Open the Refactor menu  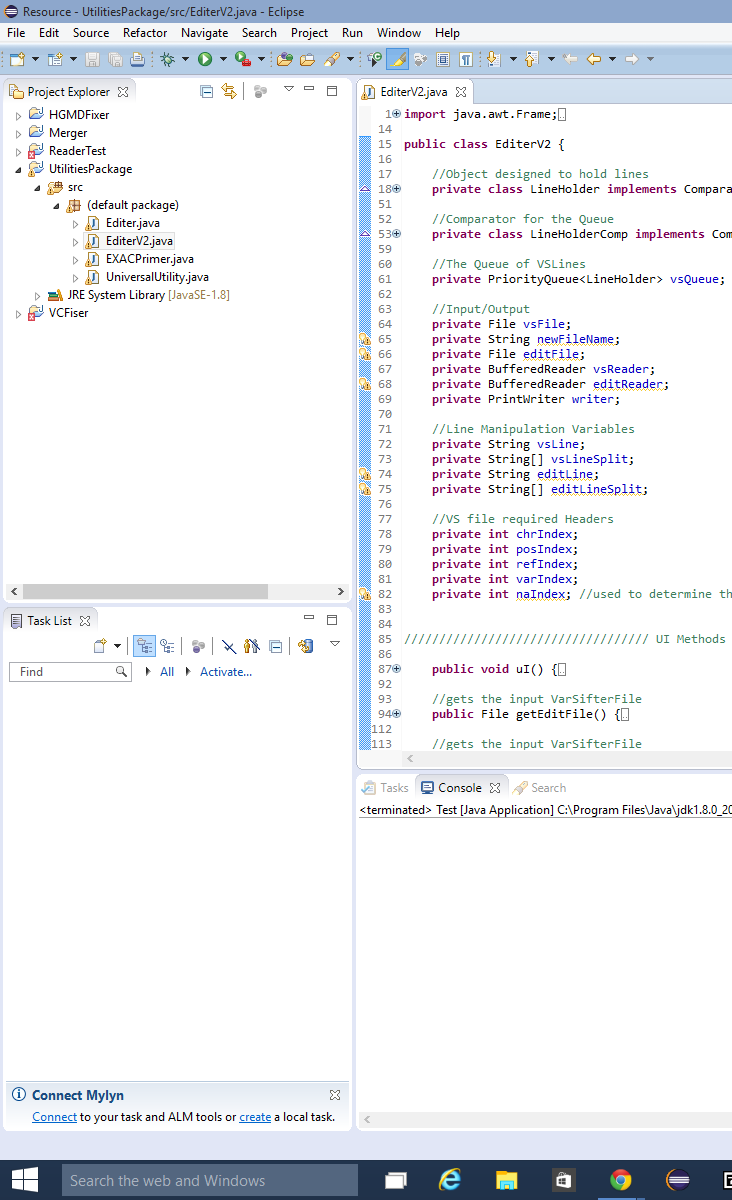(x=145, y=33)
